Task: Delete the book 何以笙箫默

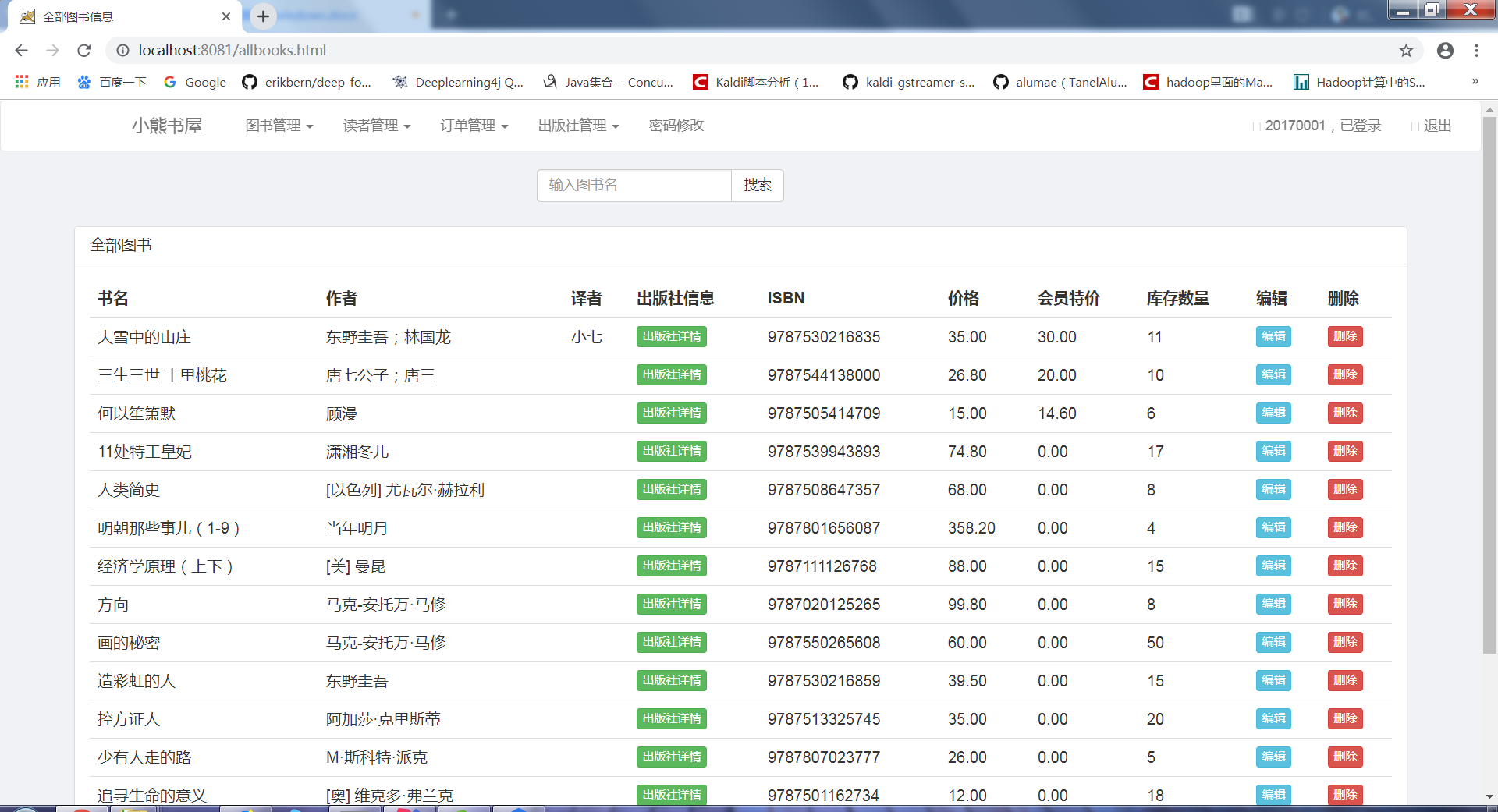Action: [1345, 413]
